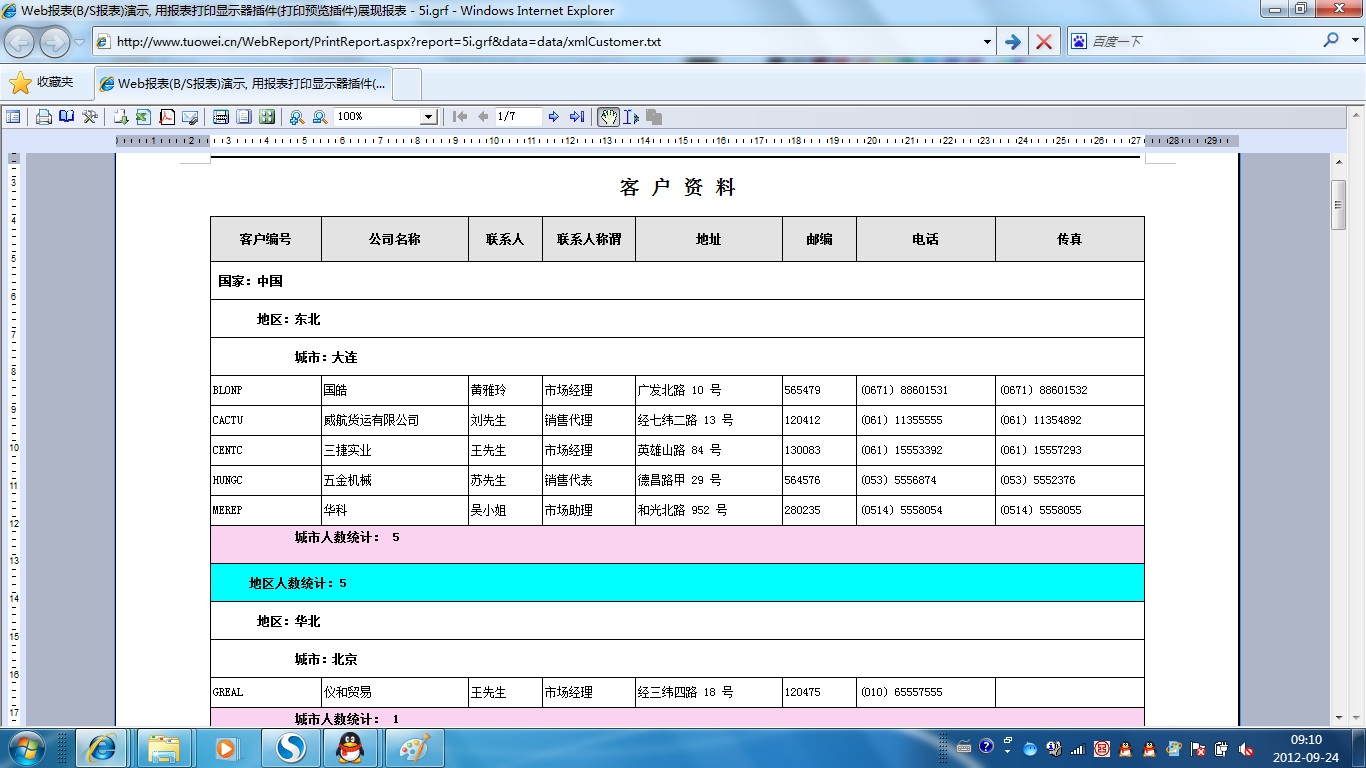
Task: Go to next page arrow
Action: pyautogui.click(x=554, y=117)
